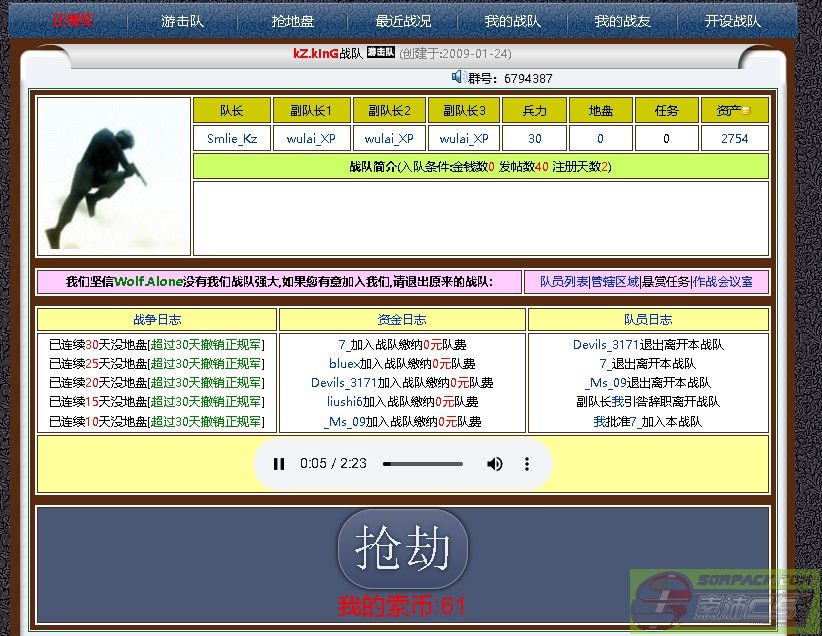Go to 最近战况 in navigation
The width and height of the screenshot is (822, 636).
click(x=403, y=21)
